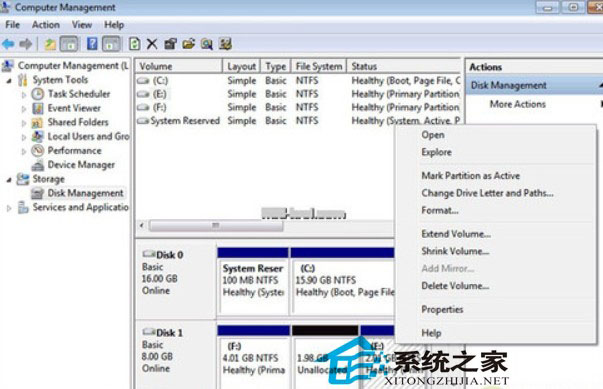Click the open folder toolbar icon
This screenshot has height=389, width=603.
(x=188, y=44)
